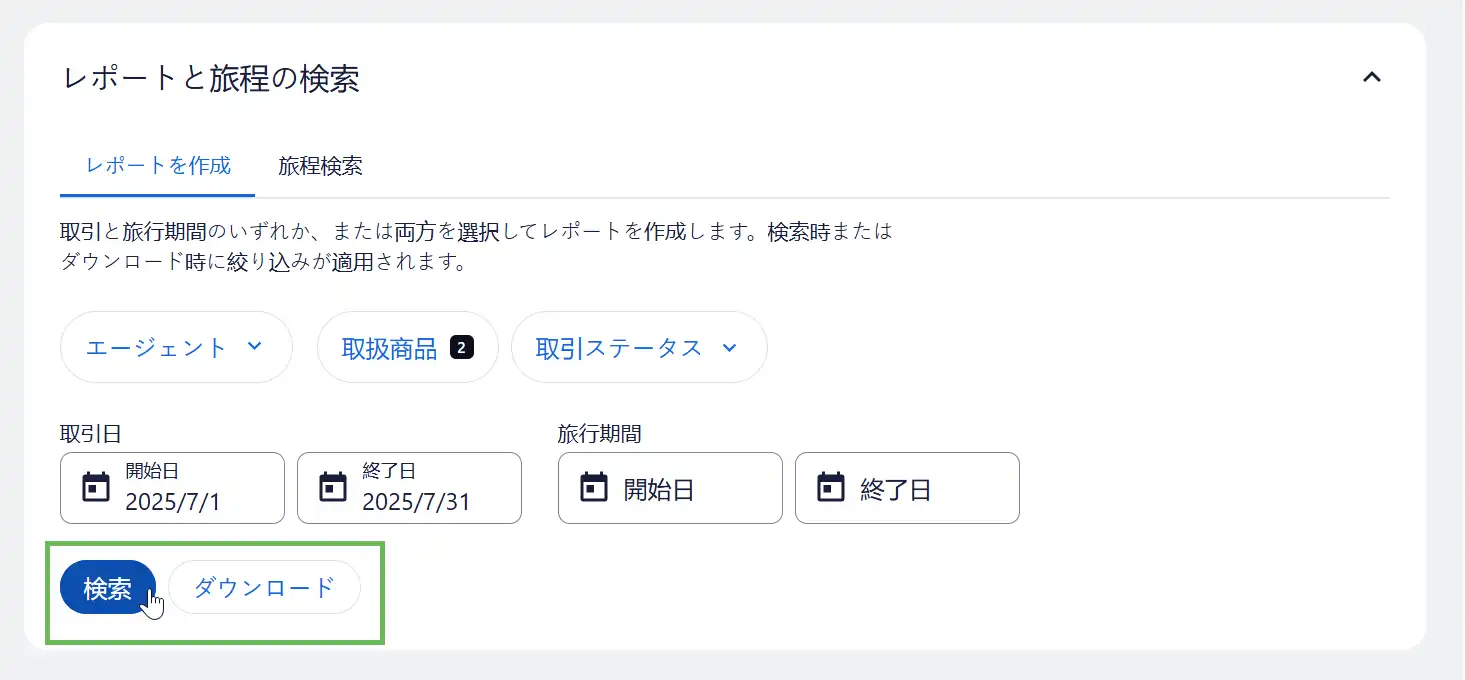
Task: Click the chevron arrow beside 取引ステータス
Action: tap(729, 347)
